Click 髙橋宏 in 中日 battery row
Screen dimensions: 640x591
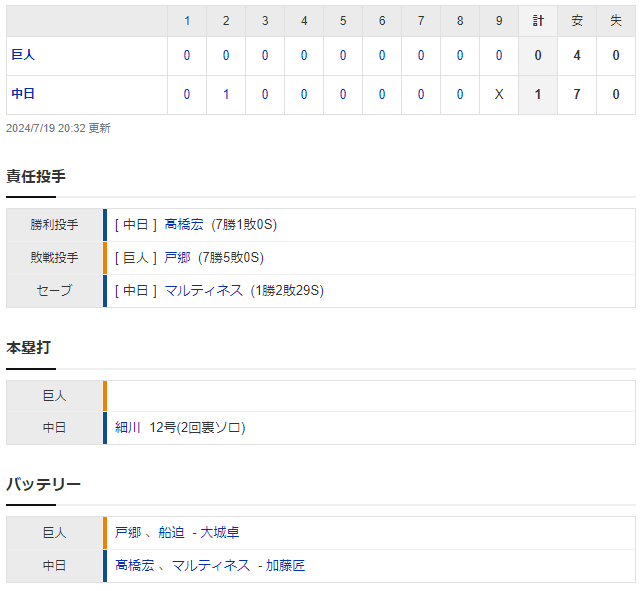(135, 566)
